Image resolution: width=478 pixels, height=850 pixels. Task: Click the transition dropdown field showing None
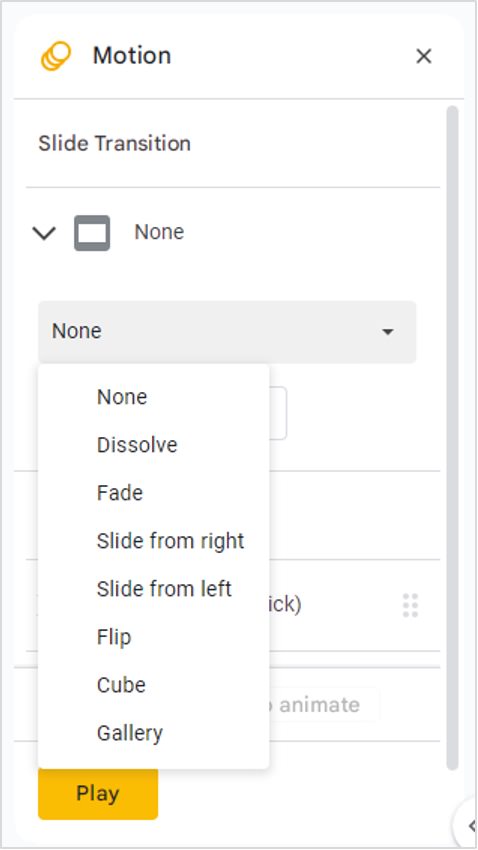(x=227, y=332)
